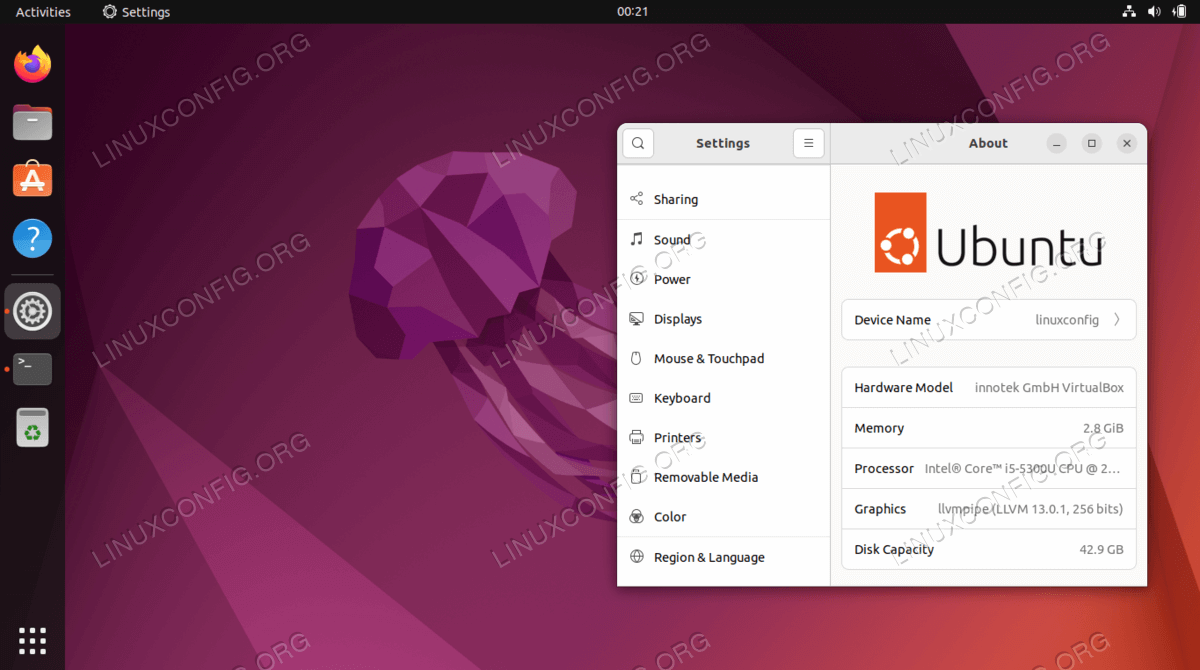
Task: Click the volume icon in top bar
Action: 1154,12
